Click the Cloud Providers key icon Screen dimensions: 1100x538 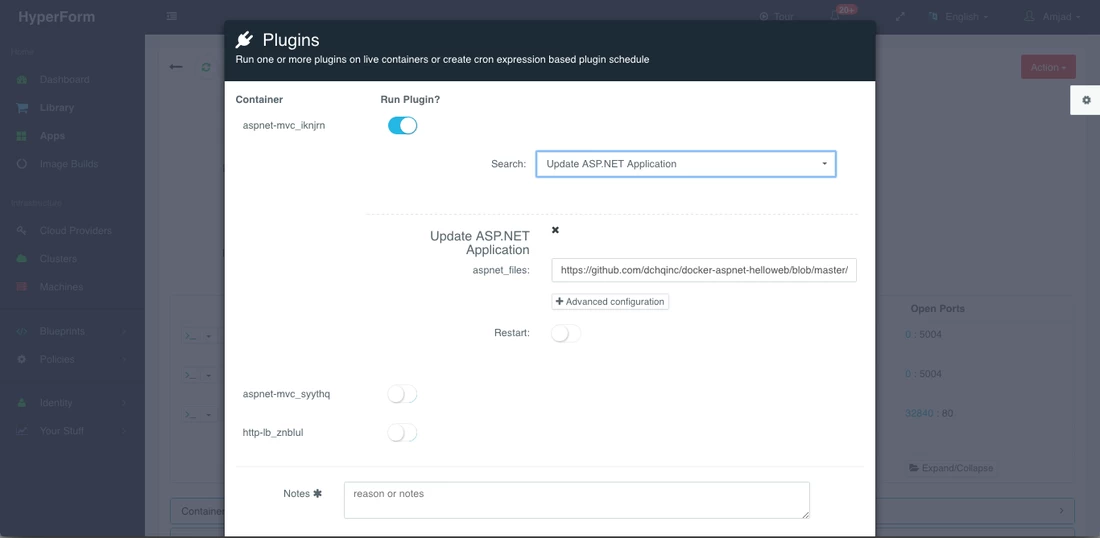[22, 231]
